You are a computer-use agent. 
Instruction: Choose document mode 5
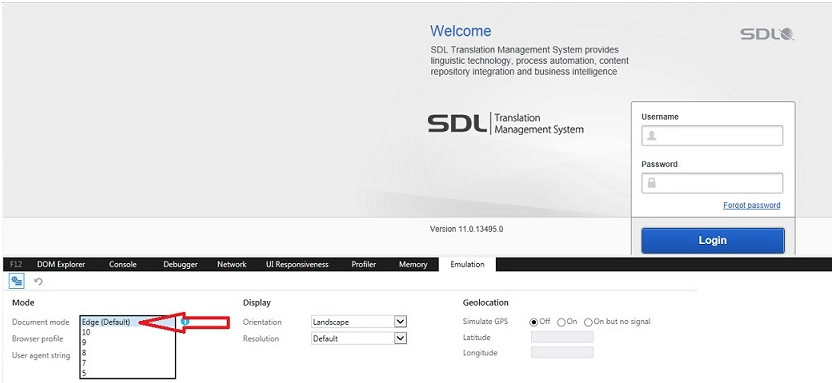pyautogui.click(x=128, y=373)
